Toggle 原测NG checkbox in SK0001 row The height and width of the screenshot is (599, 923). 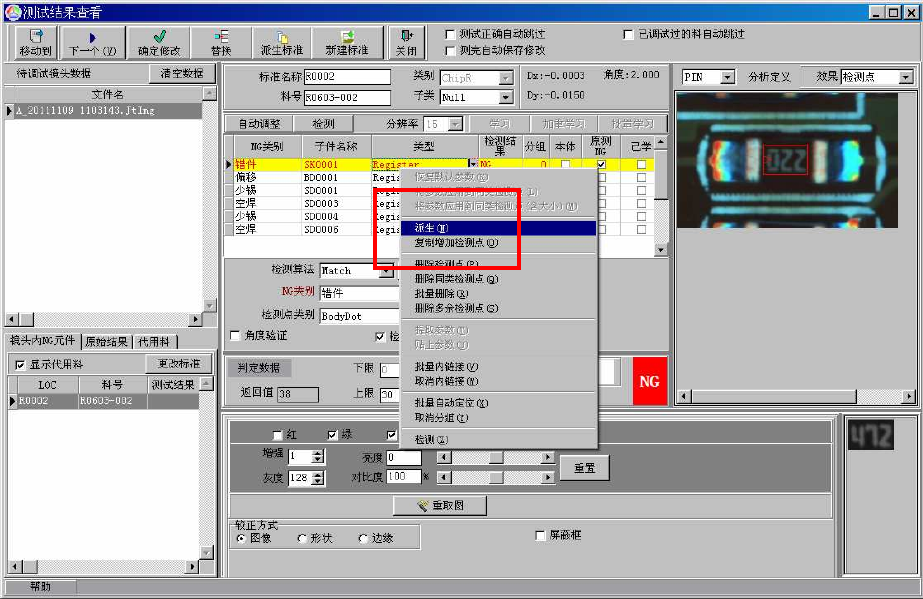pyautogui.click(x=600, y=165)
